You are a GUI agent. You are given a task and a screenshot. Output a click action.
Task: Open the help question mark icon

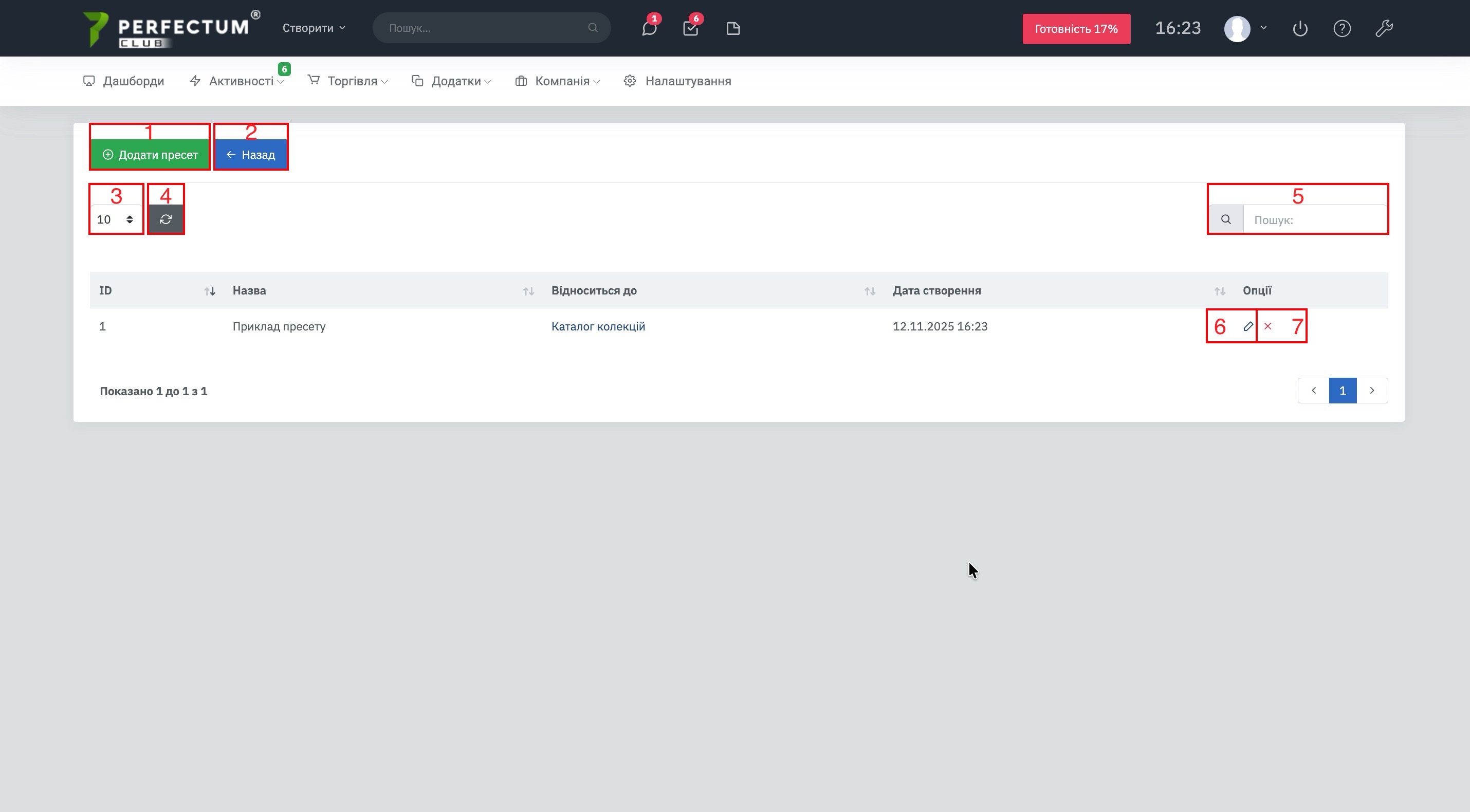1342,29
